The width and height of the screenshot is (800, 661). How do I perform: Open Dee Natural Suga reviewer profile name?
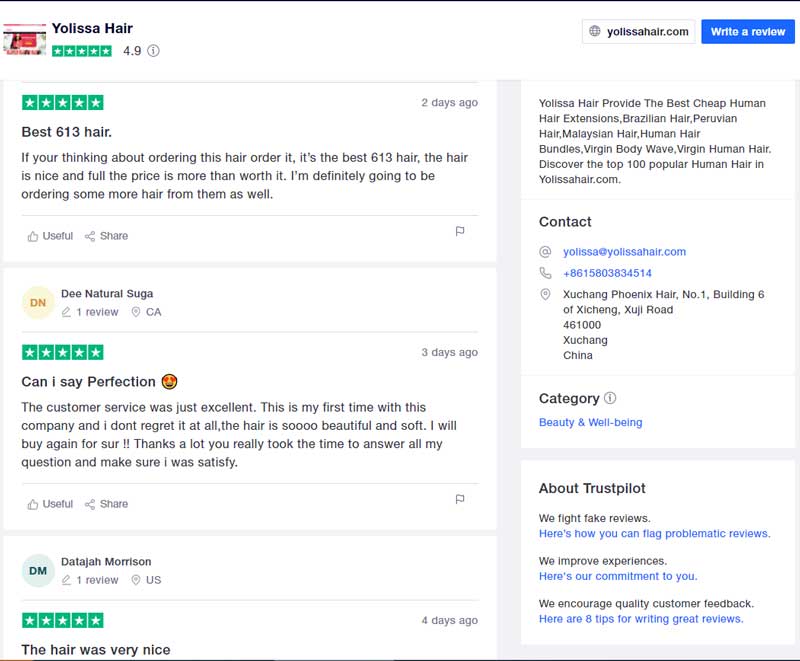[x=107, y=294]
